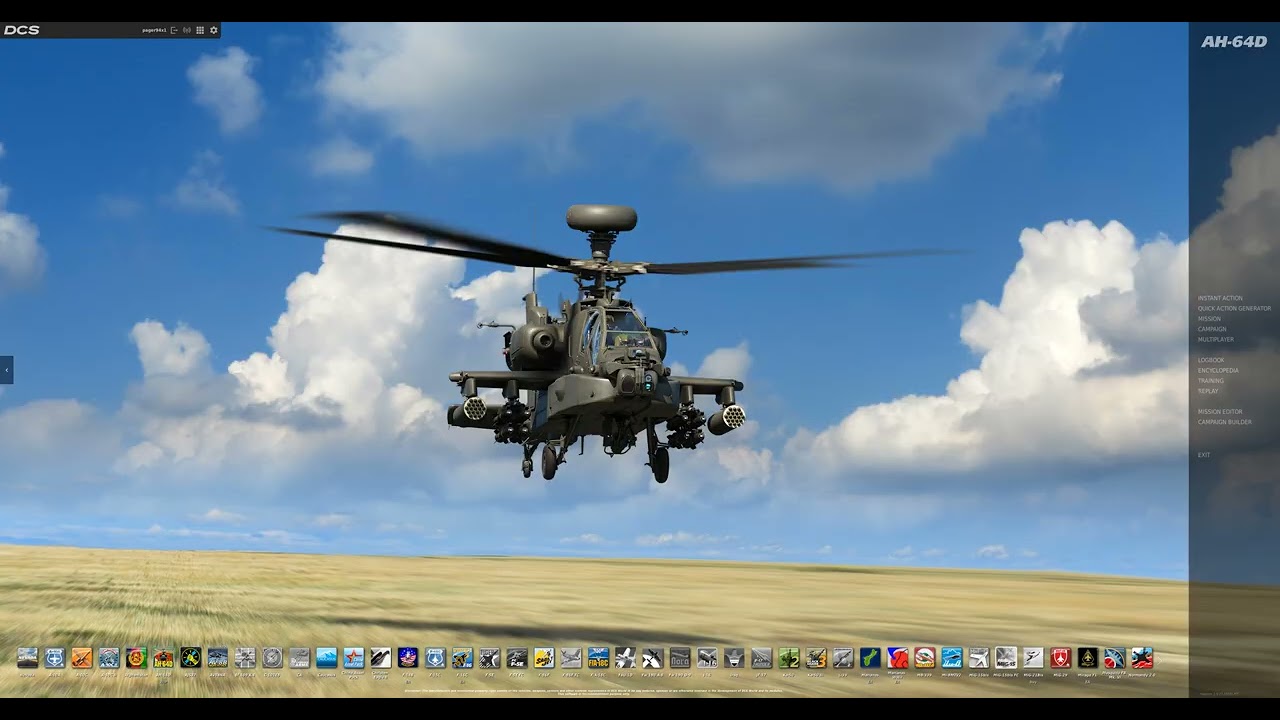Open the Multiplayer menu item

click(x=1216, y=339)
